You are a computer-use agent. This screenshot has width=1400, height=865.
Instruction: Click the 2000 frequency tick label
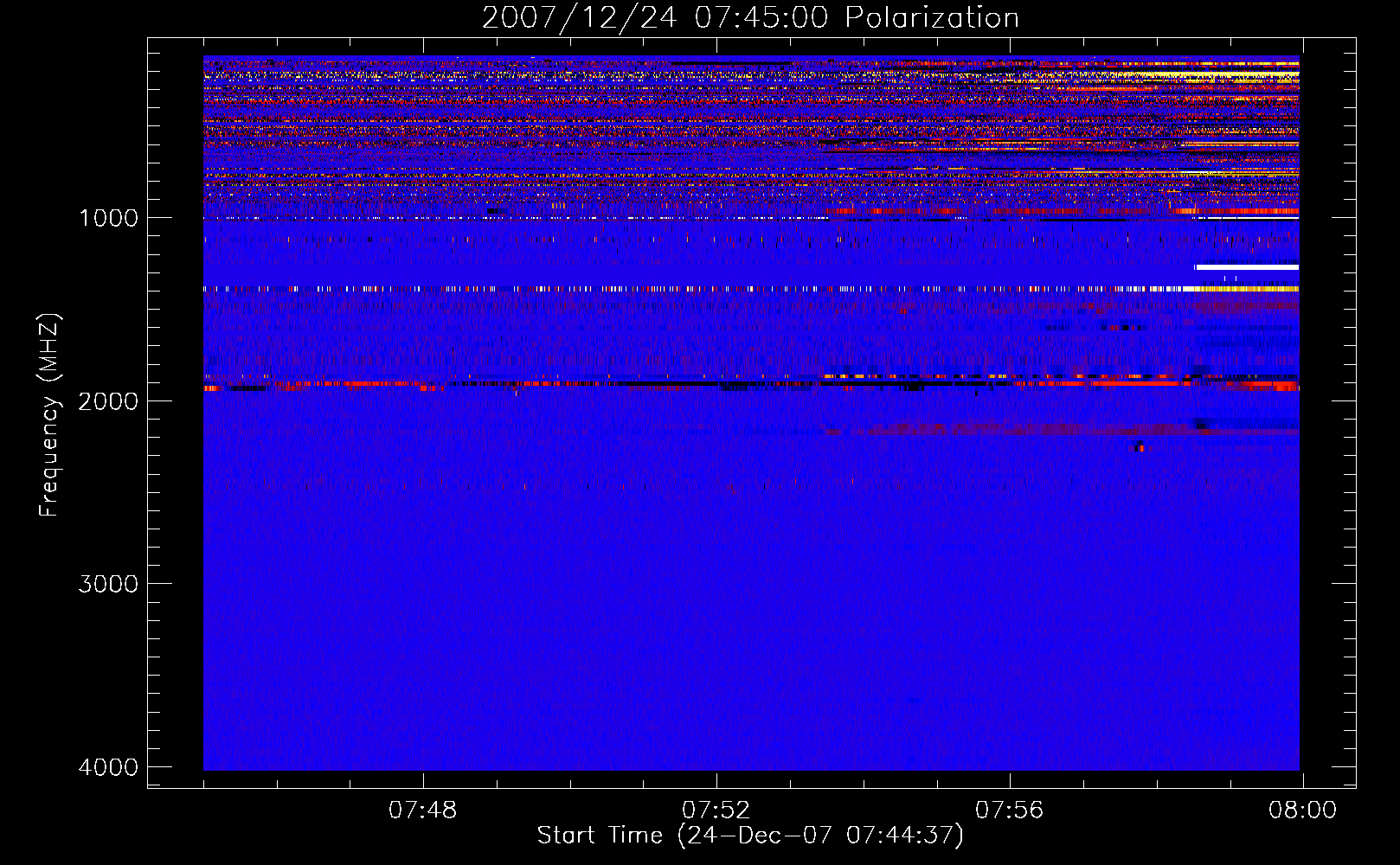pyautogui.click(x=108, y=400)
